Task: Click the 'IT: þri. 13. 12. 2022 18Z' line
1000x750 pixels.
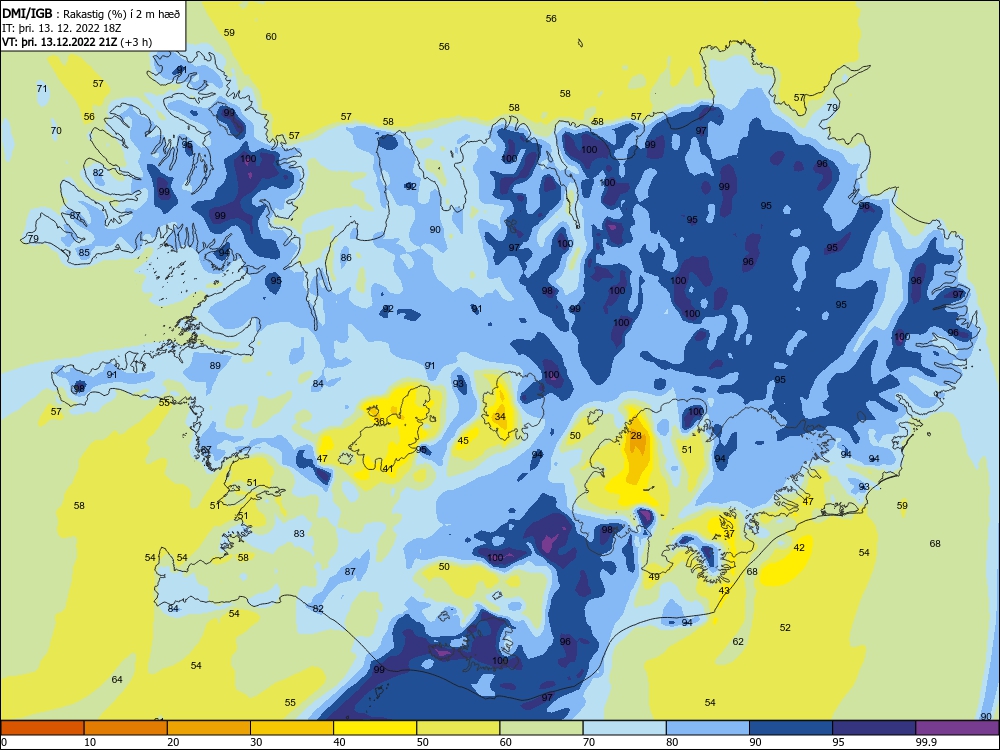Action: click(62, 28)
